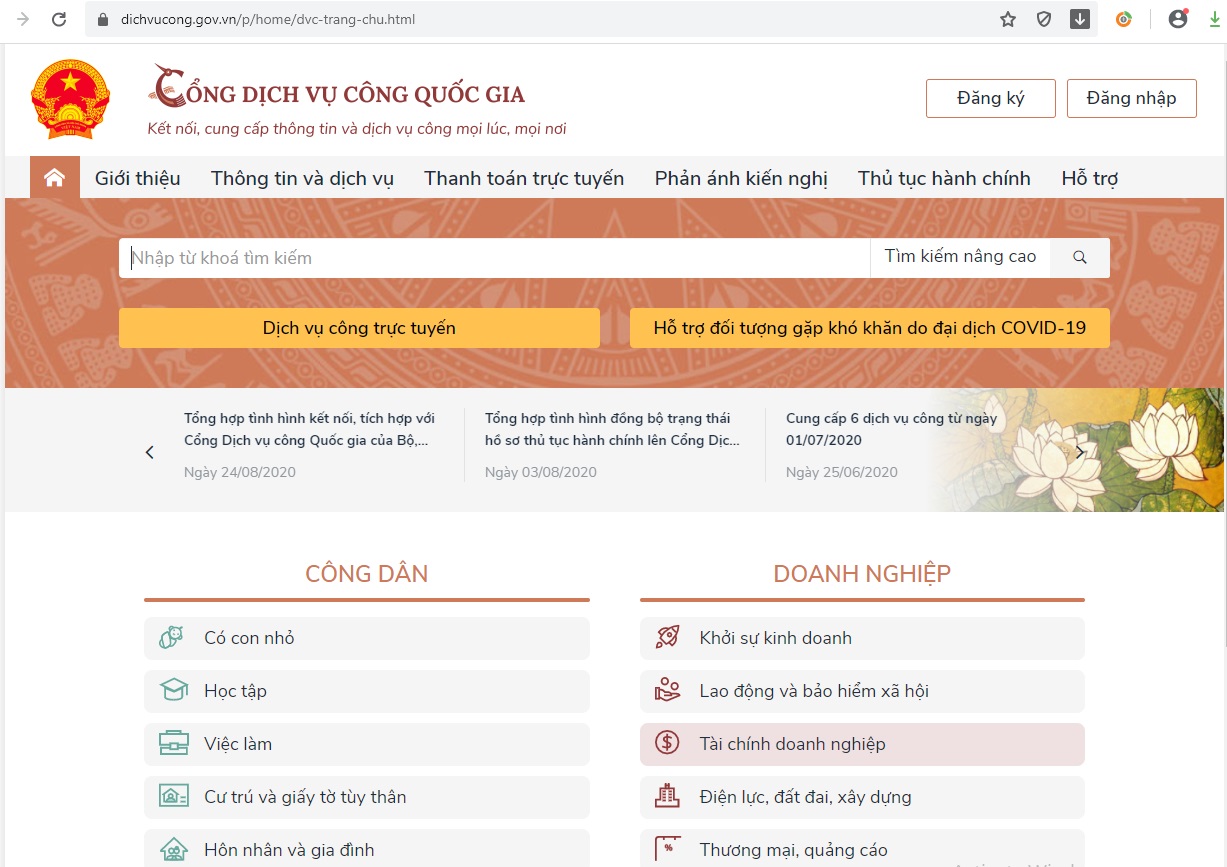Image resolution: width=1227 pixels, height=867 pixels.
Task: Click the browser address bar URL
Action: tap(268, 19)
